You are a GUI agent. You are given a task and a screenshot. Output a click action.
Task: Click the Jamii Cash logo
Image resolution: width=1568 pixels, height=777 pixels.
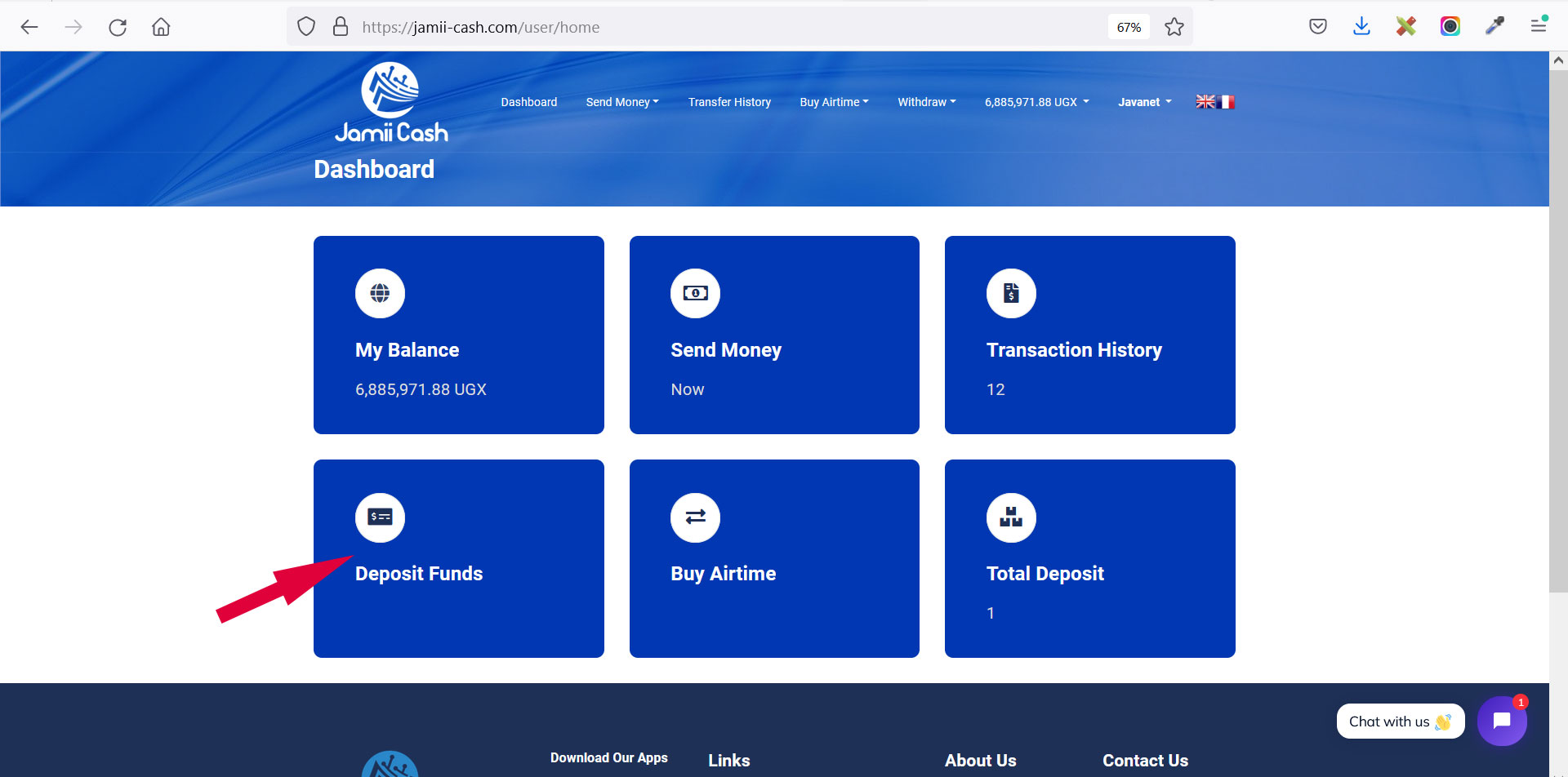[391, 103]
